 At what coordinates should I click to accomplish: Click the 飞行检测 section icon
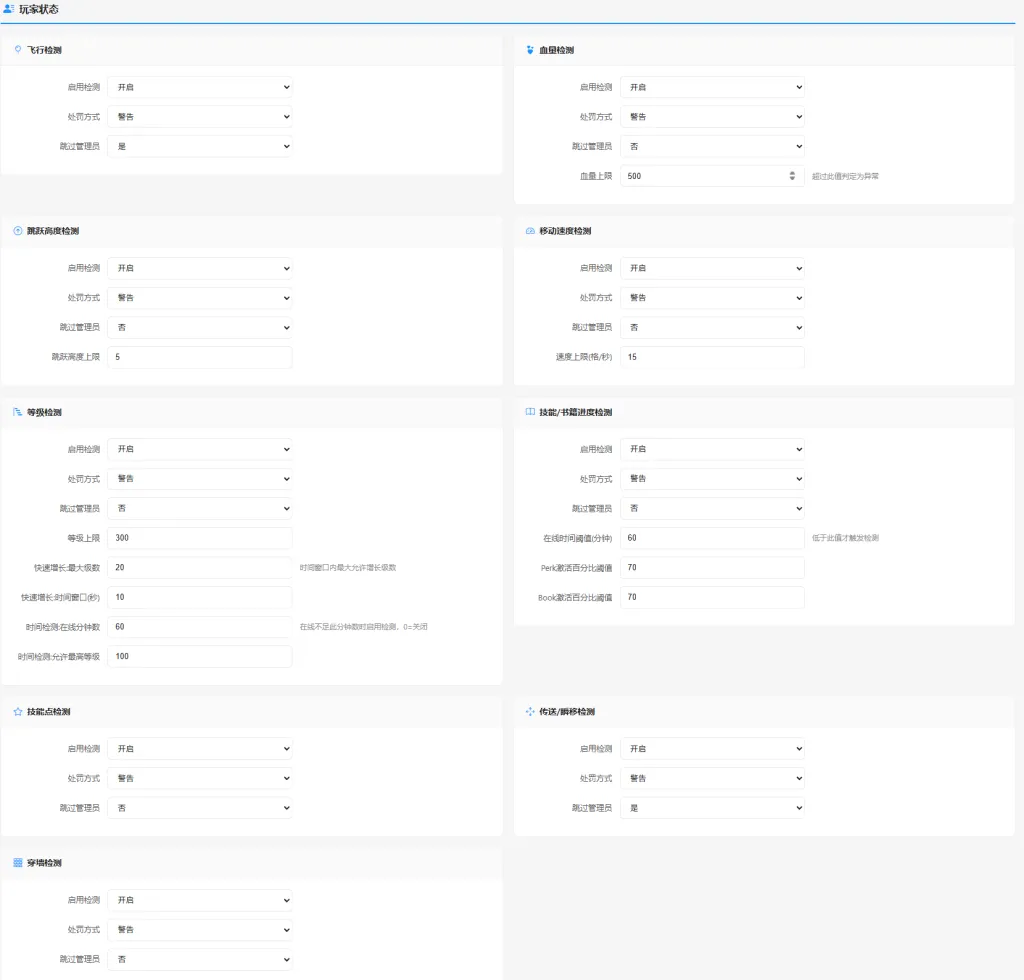[18, 49]
